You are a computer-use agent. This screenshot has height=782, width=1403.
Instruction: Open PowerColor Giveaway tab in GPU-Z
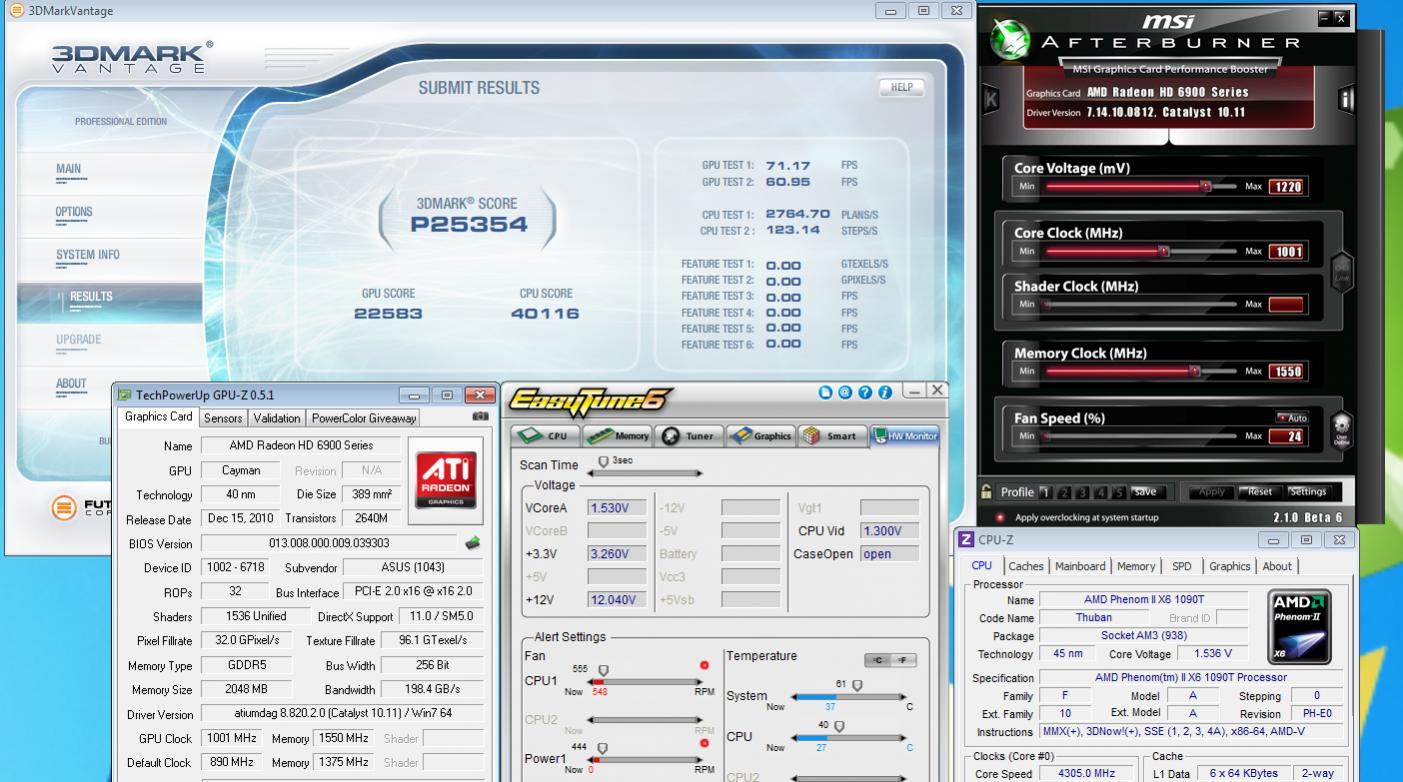point(363,419)
